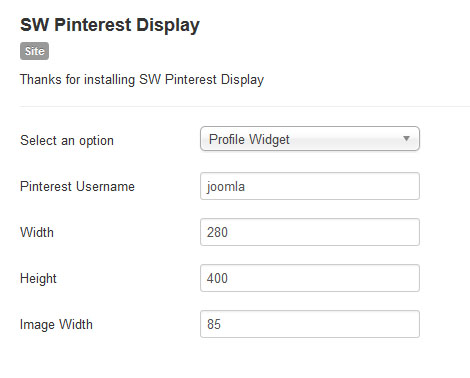Click the Width label
Viewport: 470px width, 378px height.
(37, 232)
